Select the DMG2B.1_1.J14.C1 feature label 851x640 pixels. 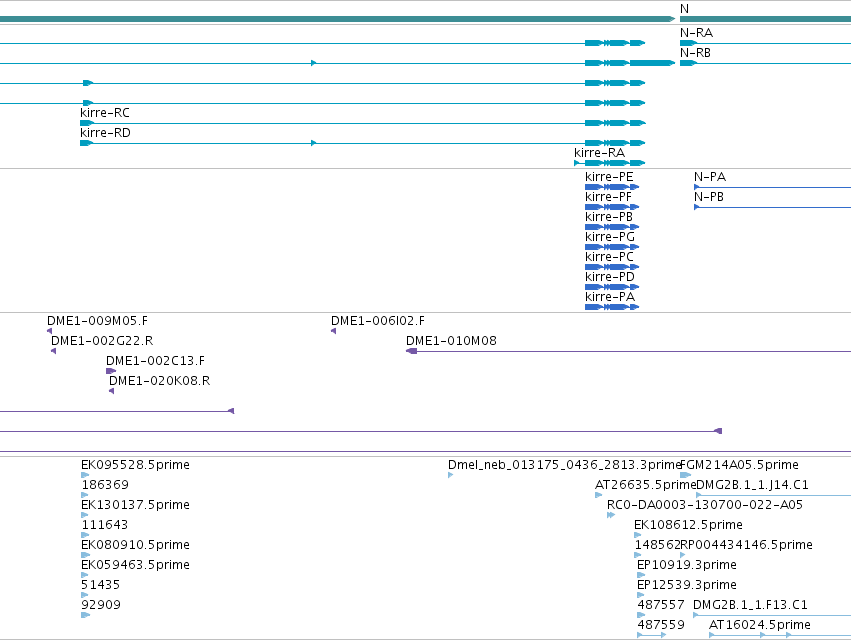coord(752,484)
